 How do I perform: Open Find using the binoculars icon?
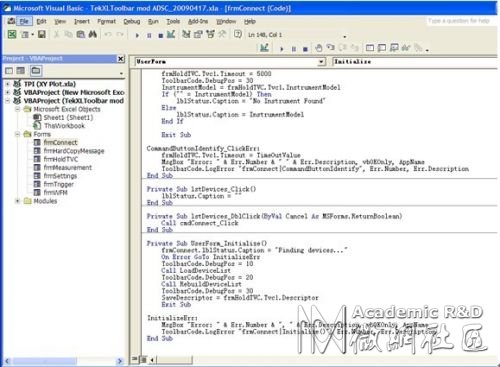coord(93,34)
